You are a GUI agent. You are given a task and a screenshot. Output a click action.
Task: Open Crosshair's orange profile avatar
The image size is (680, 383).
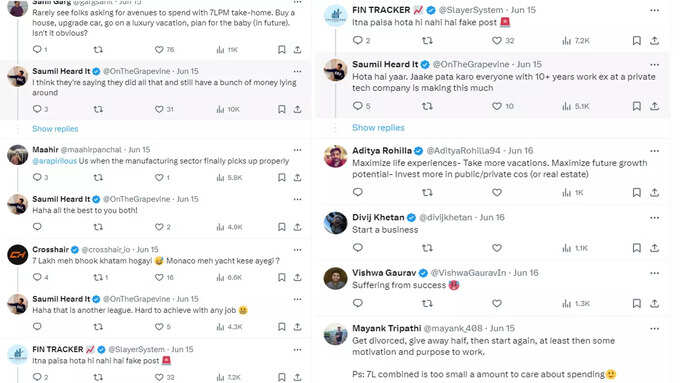click(18, 255)
